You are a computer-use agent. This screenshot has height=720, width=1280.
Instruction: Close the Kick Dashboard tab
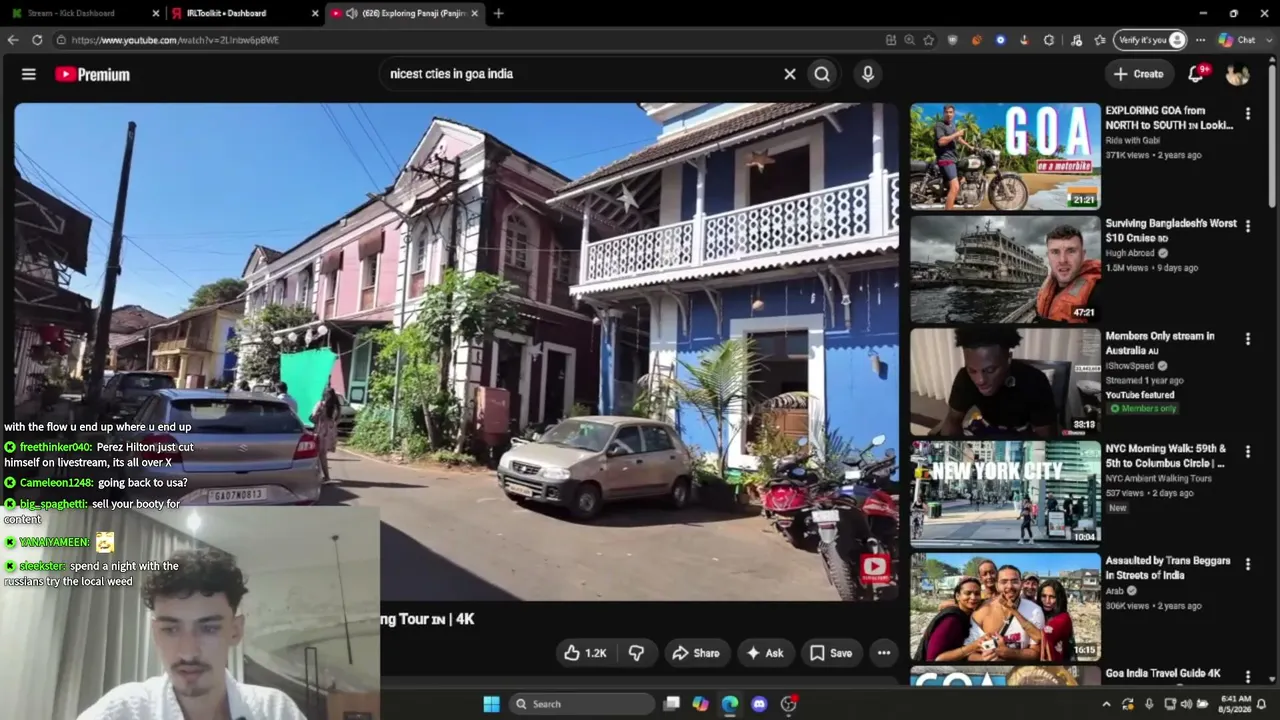coord(156,13)
